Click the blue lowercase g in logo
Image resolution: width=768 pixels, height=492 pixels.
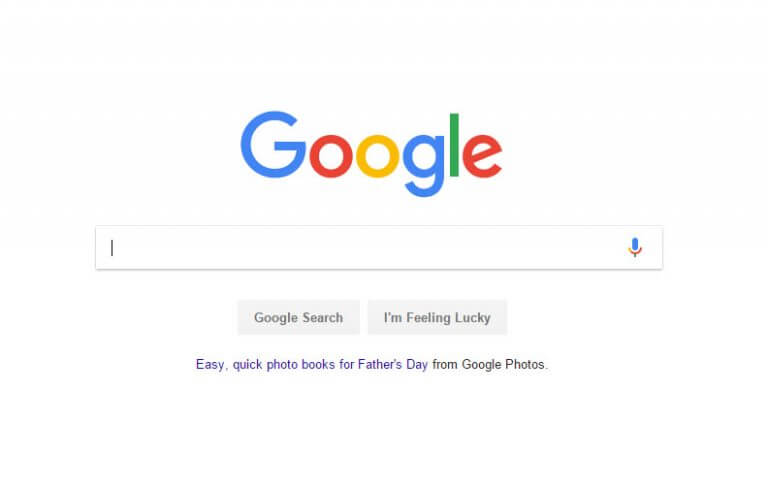pos(424,165)
